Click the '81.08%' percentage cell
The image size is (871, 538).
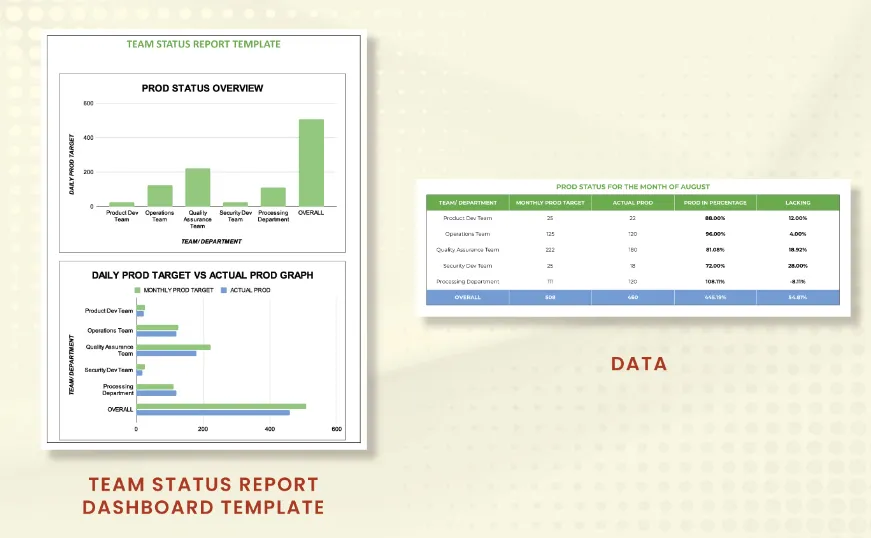tap(715, 250)
